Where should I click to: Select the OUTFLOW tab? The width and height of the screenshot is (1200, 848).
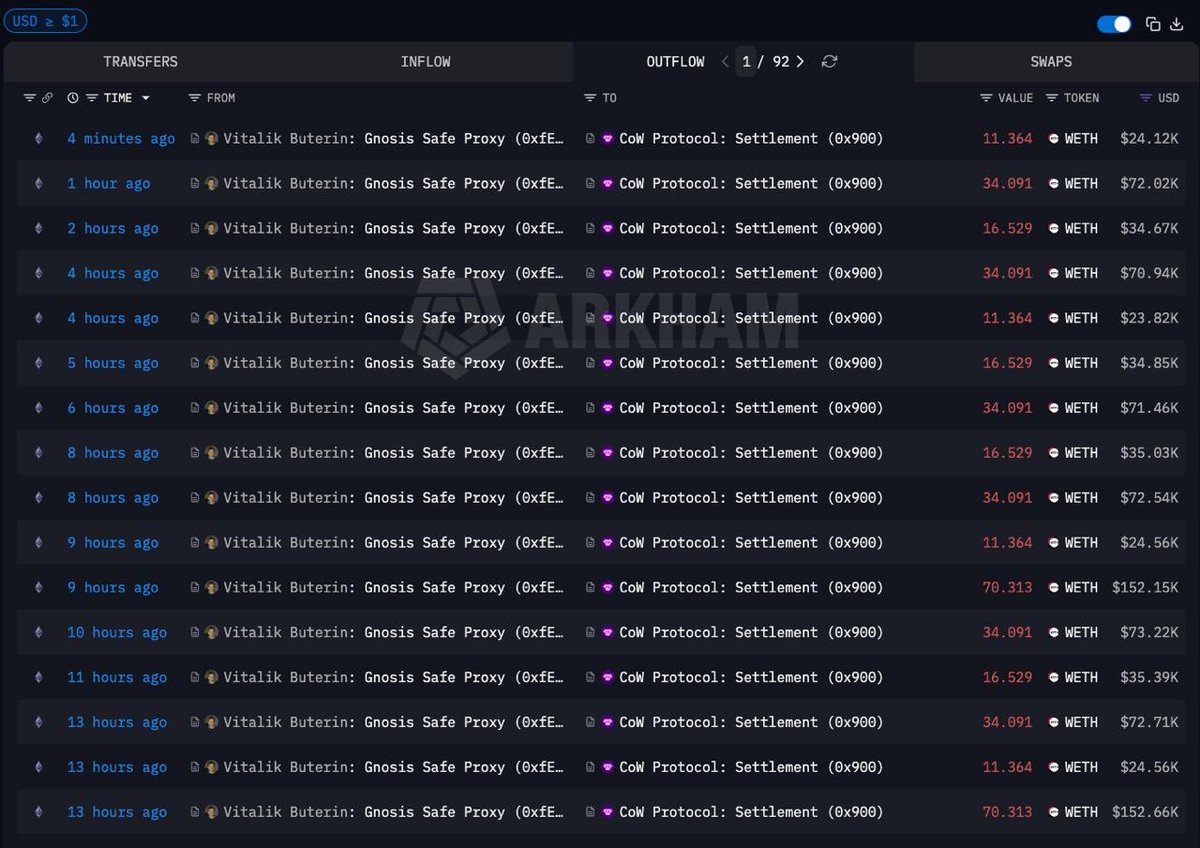point(675,62)
